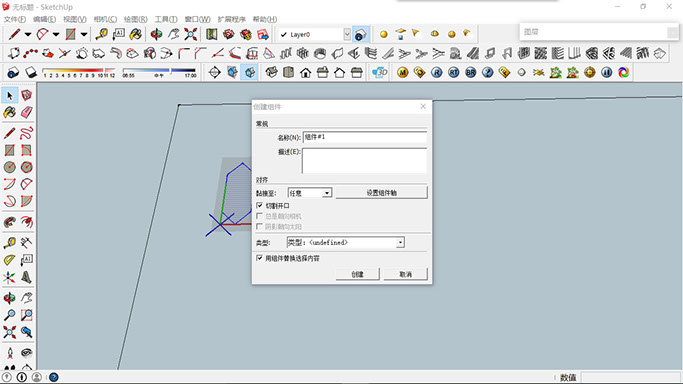Close the Create Component dialog

coord(423,106)
